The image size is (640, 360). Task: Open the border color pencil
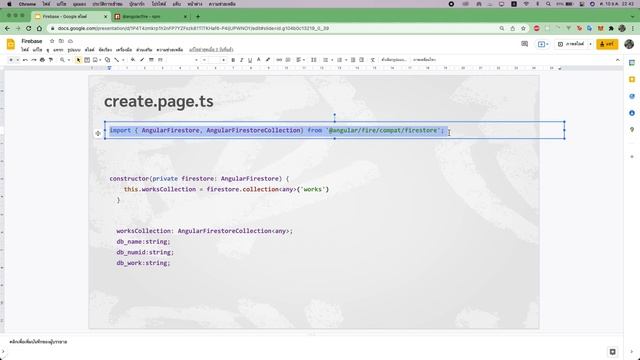click(142, 60)
